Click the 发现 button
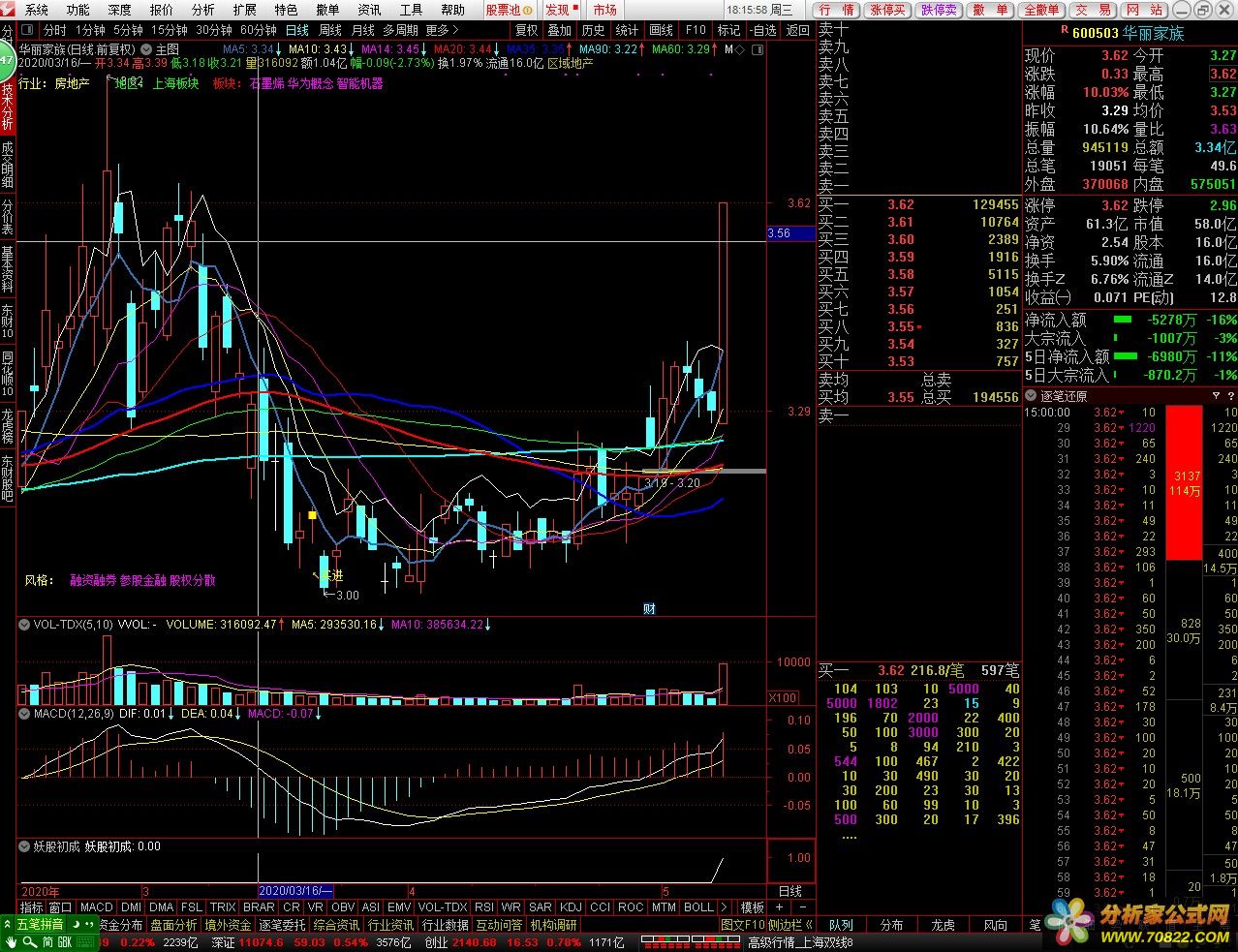The width and height of the screenshot is (1238, 952). coord(562,10)
